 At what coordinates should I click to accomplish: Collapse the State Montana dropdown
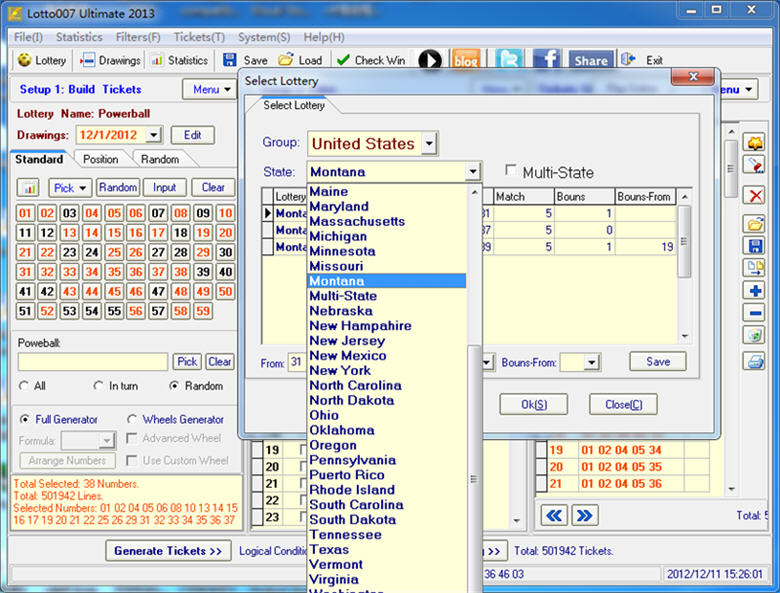click(473, 172)
